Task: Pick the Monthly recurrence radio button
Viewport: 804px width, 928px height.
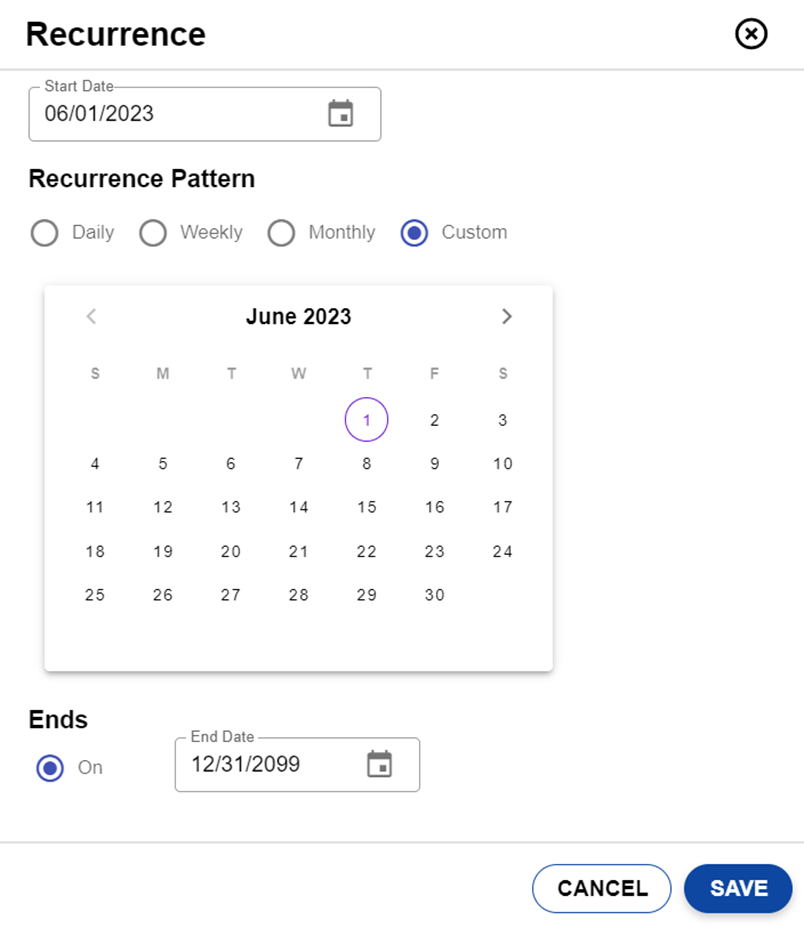Action: click(281, 233)
